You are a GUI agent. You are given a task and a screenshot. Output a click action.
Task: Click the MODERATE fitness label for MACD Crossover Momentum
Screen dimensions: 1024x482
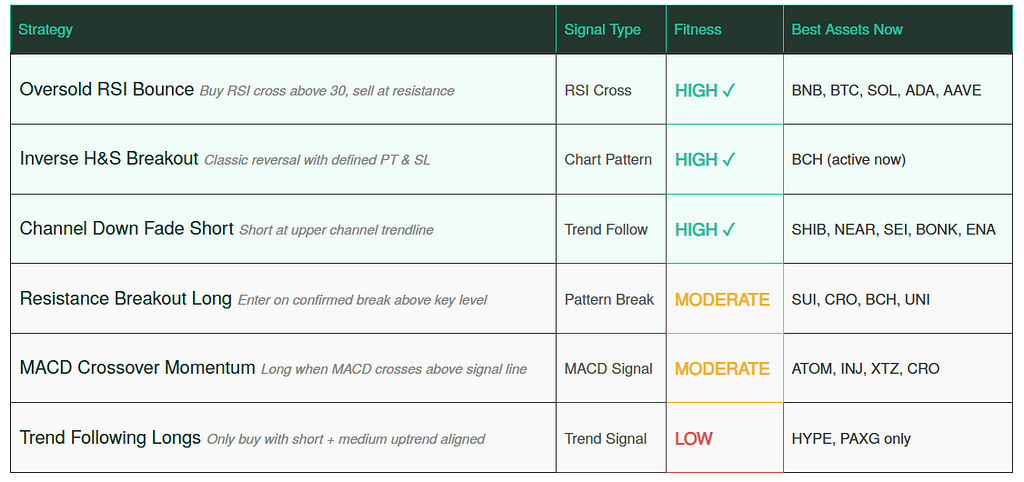click(x=722, y=368)
